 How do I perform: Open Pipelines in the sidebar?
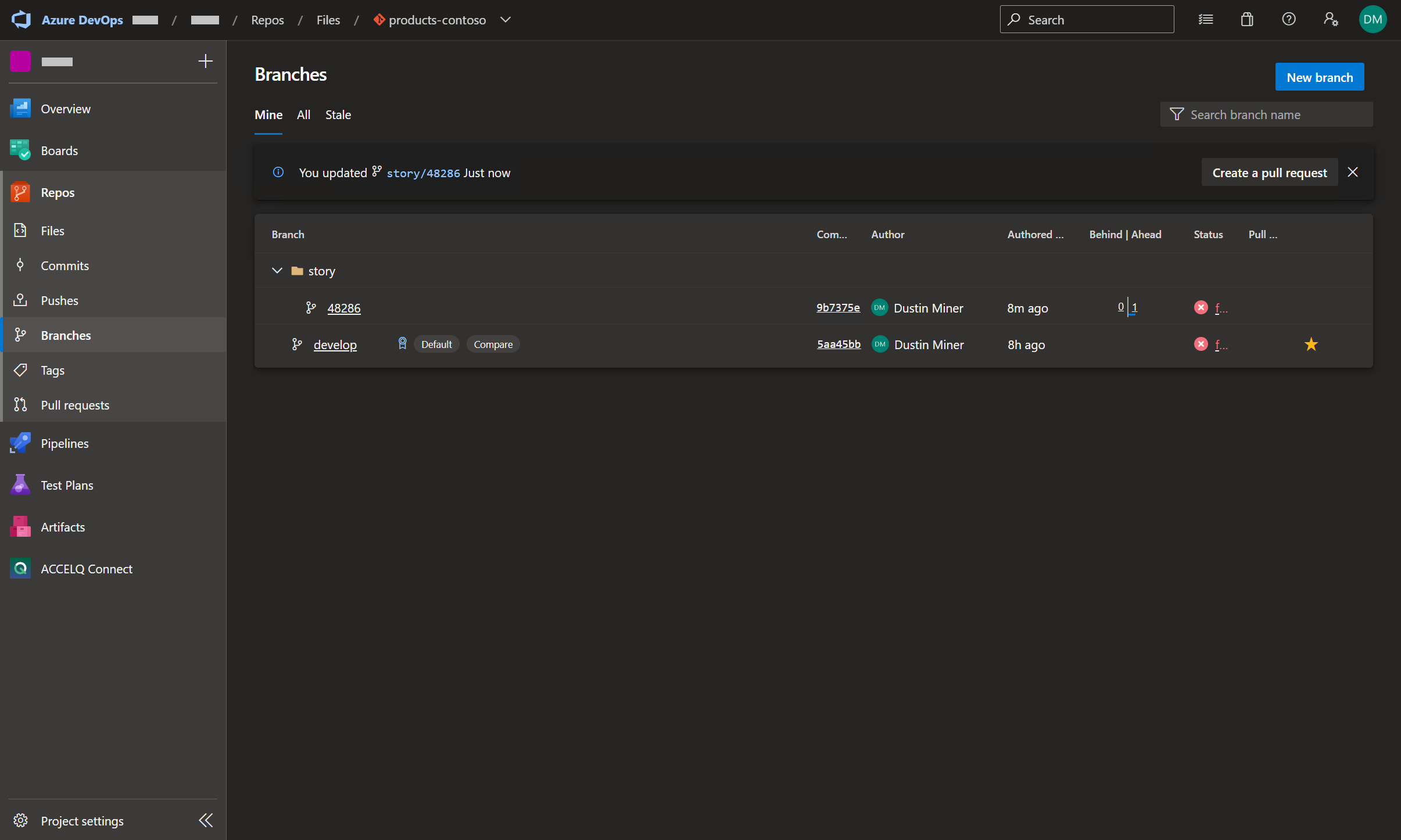[64, 444]
